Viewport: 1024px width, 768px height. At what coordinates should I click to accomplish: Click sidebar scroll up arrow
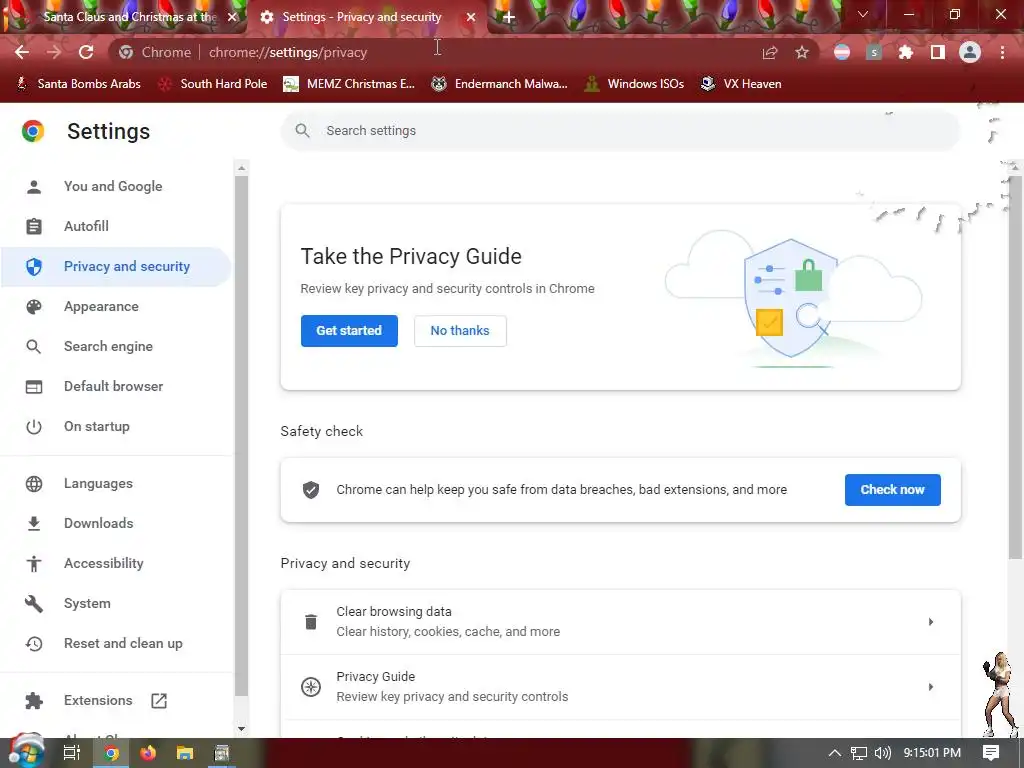242,168
